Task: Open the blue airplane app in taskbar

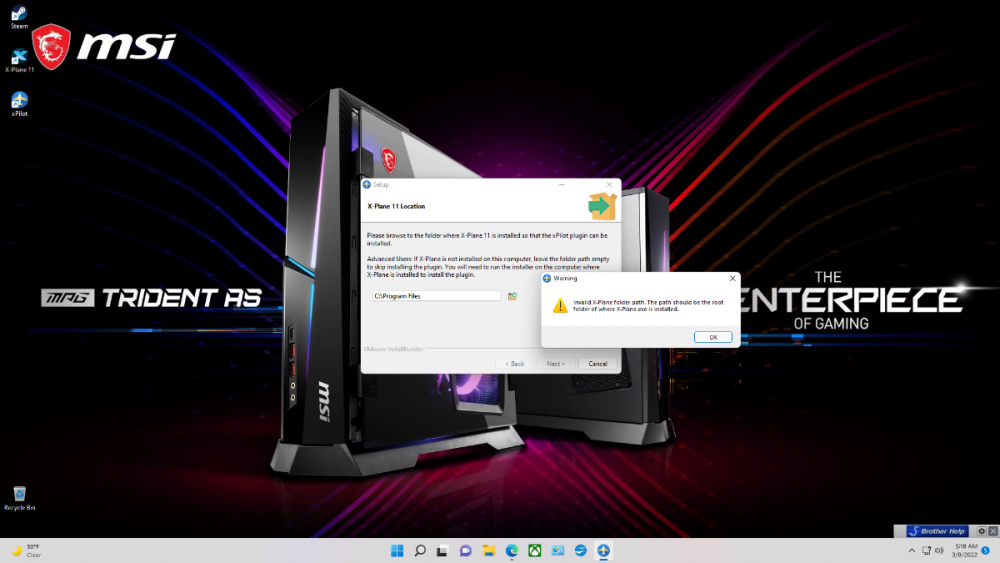Action: coord(580,551)
